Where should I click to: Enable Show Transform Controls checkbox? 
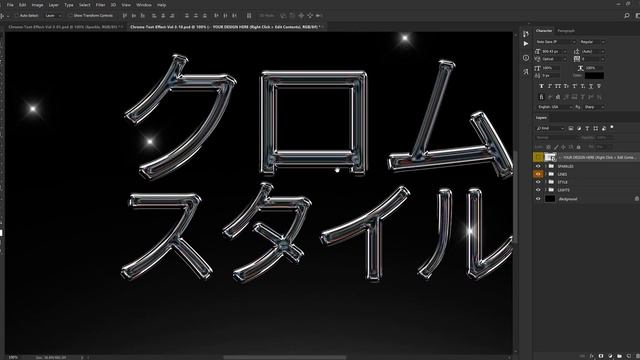tap(70, 16)
